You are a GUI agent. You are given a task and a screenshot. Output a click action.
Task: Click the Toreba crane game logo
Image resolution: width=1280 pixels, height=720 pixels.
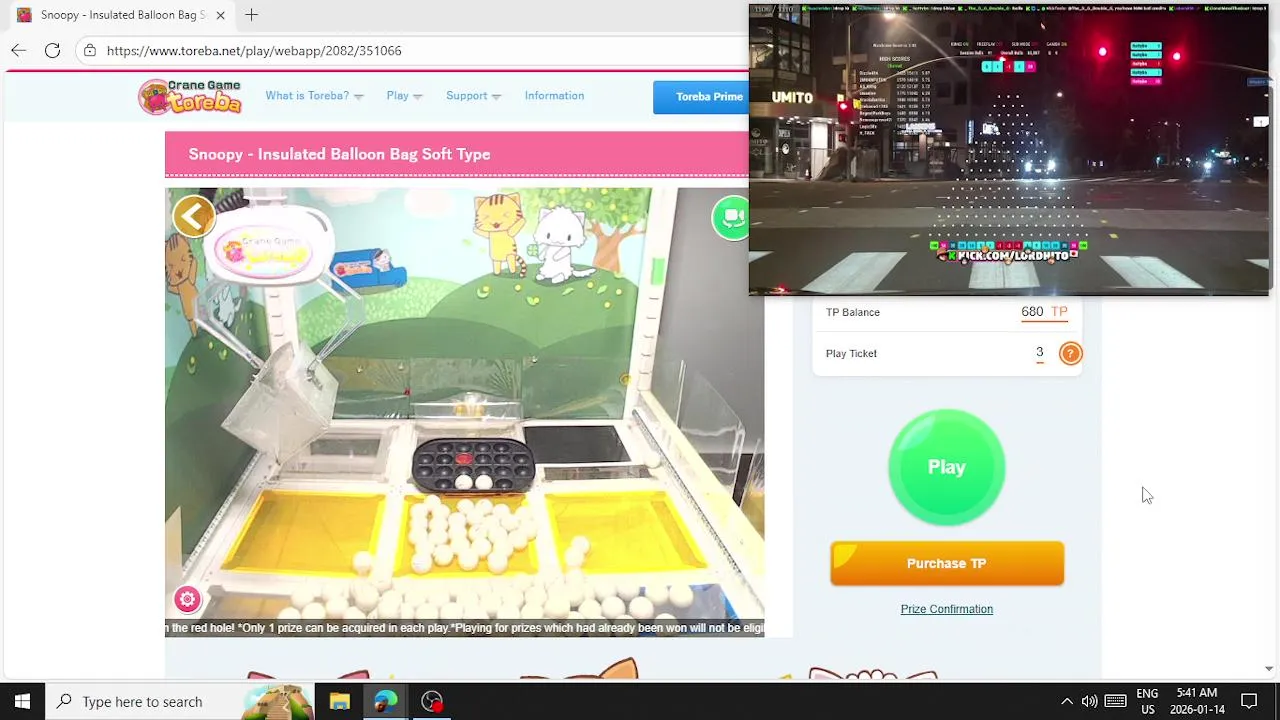tap(190, 96)
